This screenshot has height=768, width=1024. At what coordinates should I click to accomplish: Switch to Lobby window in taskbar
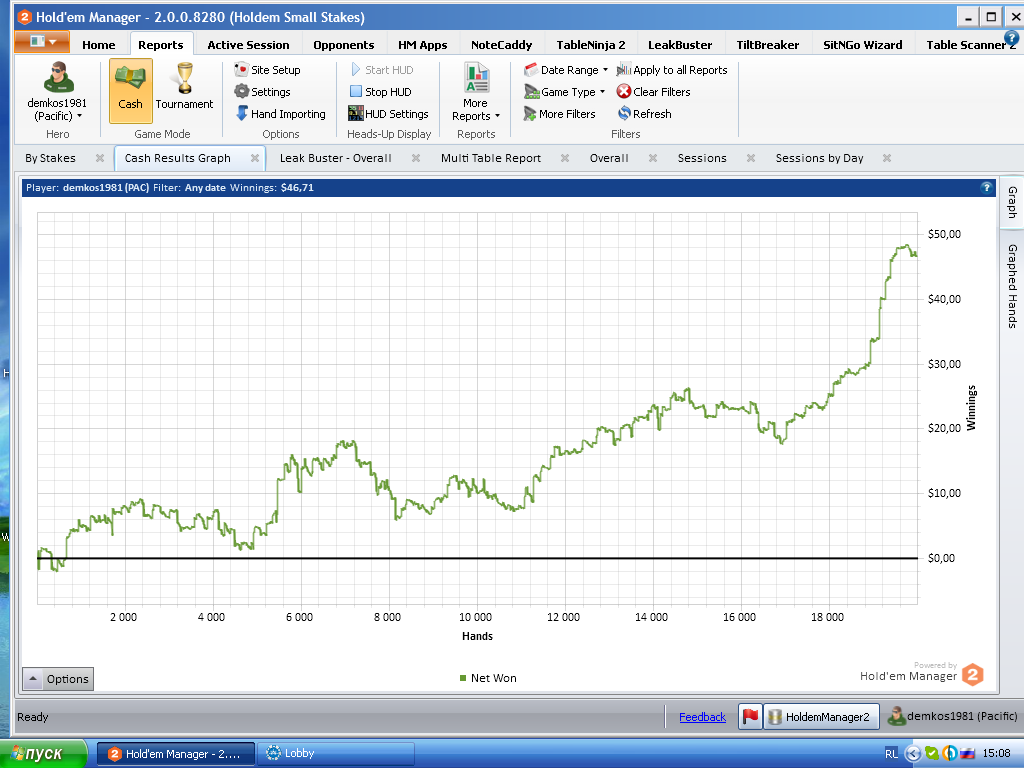click(336, 754)
